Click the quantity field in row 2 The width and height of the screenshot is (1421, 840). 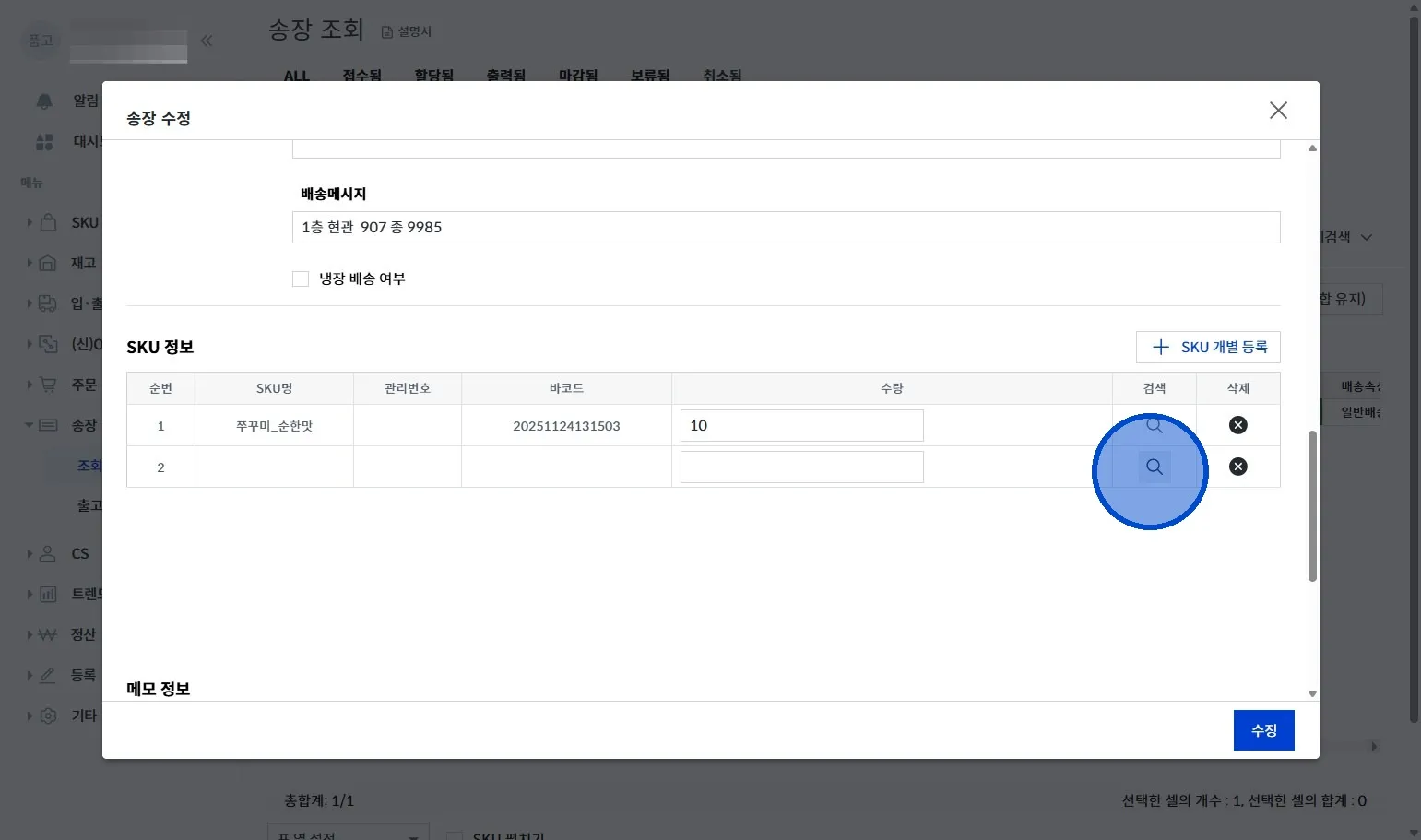click(x=801, y=467)
